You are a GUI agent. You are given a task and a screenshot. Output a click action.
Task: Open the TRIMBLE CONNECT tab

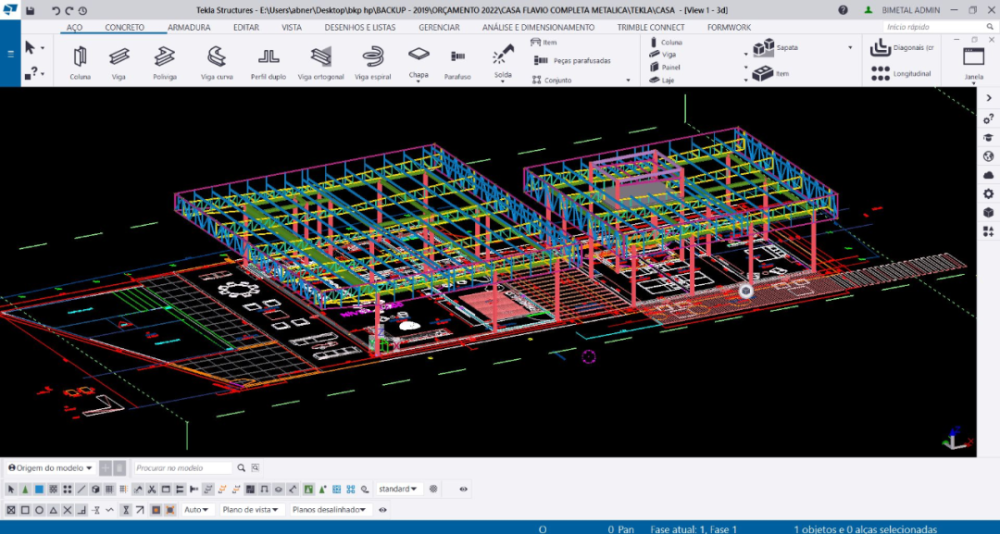tap(650, 27)
